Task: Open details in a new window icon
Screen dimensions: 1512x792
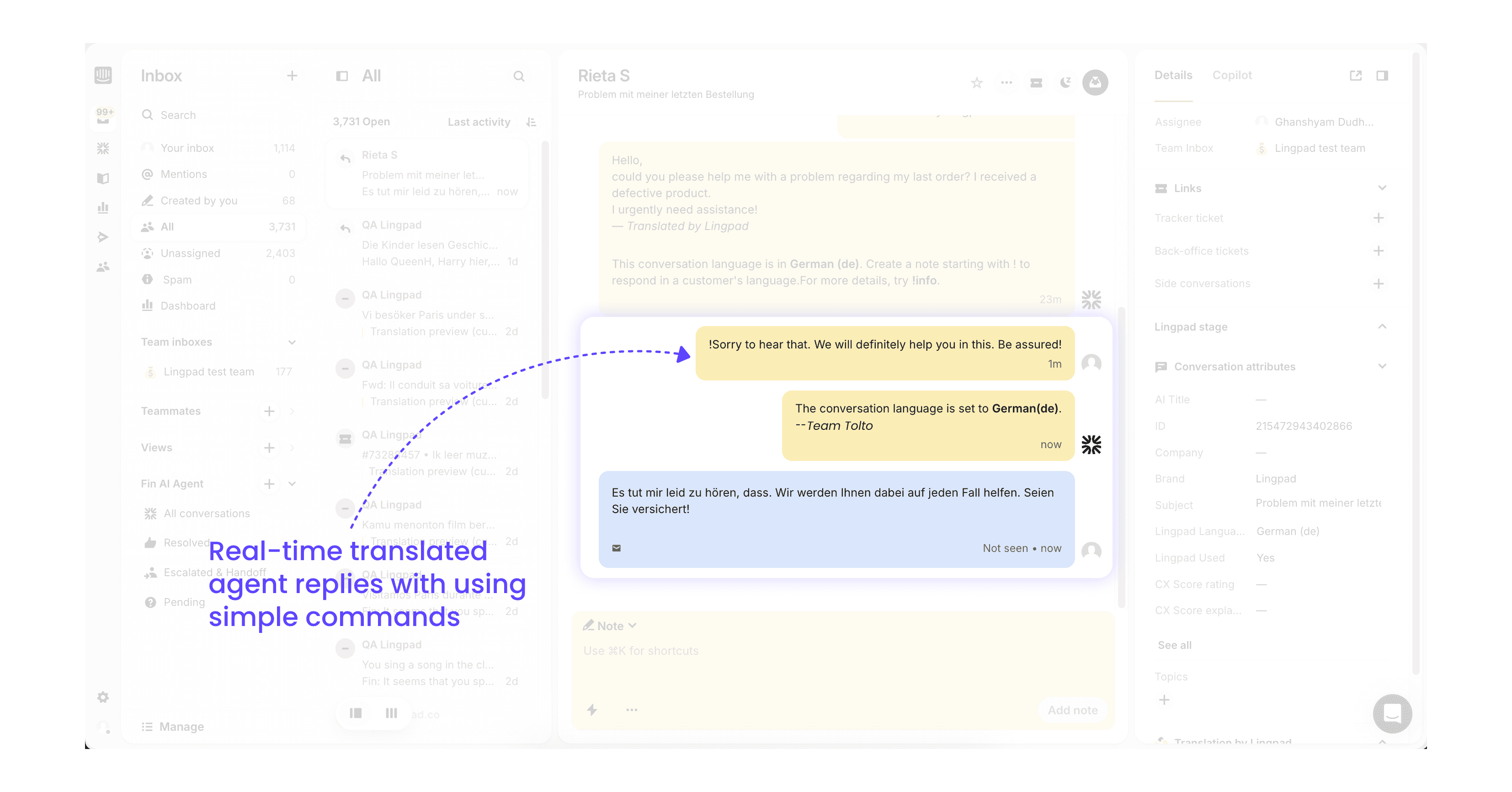Action: tap(1355, 76)
